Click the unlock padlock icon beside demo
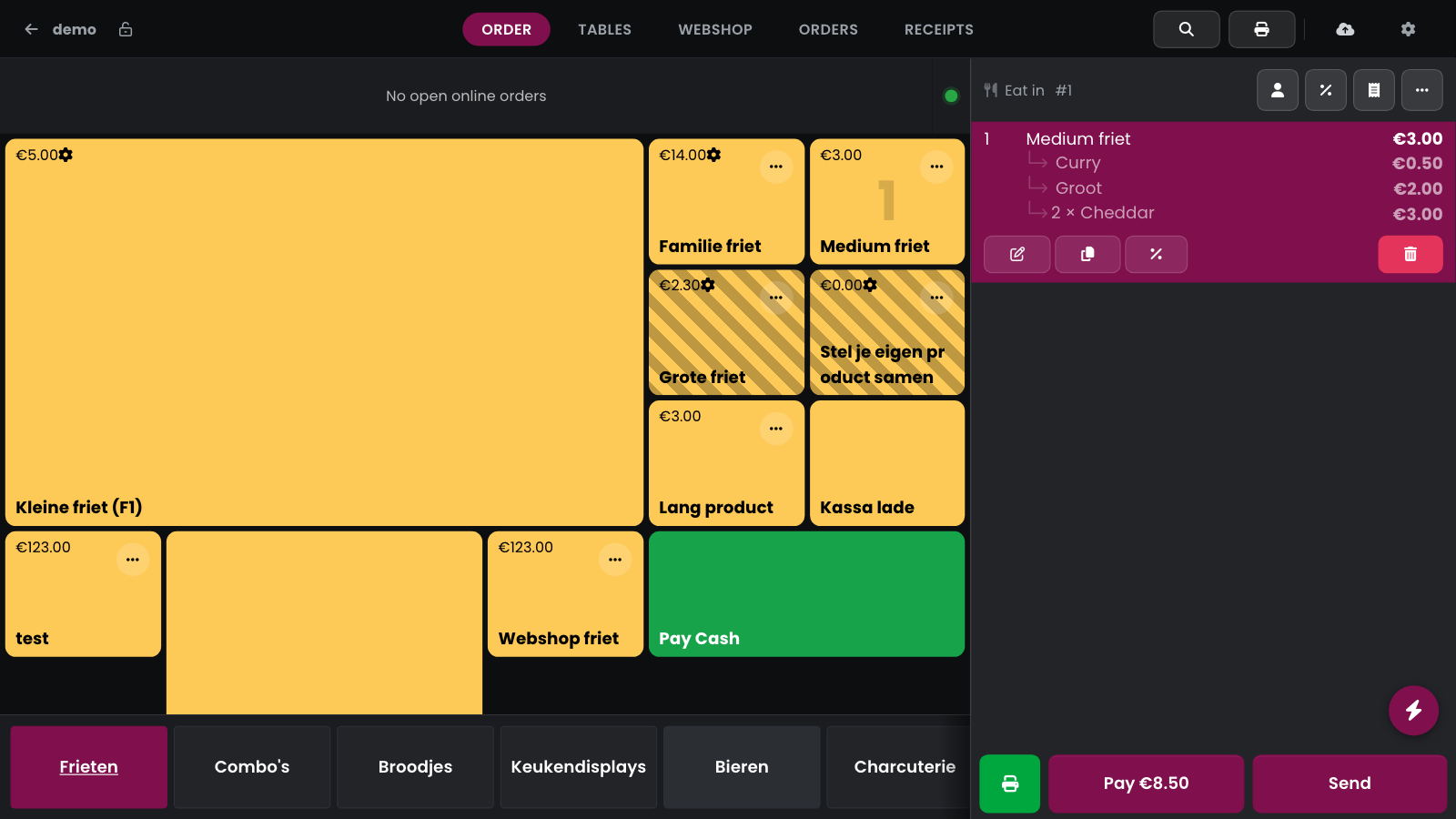The height and width of the screenshot is (819, 1456). pyautogui.click(x=126, y=29)
